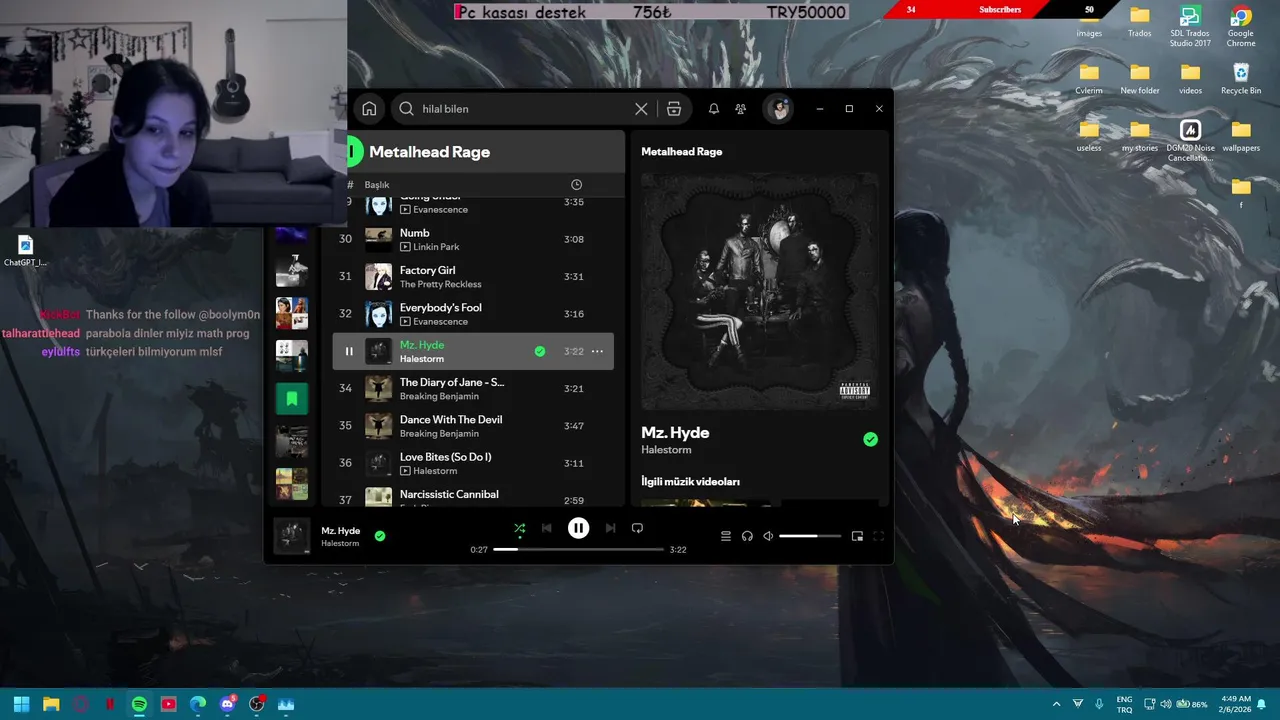Open more options for Mz. Hyde row
This screenshot has height=720, width=1280.
[x=597, y=351]
